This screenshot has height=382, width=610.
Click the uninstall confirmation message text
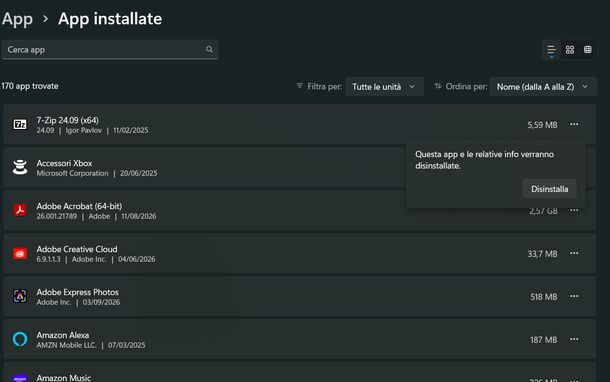484,160
